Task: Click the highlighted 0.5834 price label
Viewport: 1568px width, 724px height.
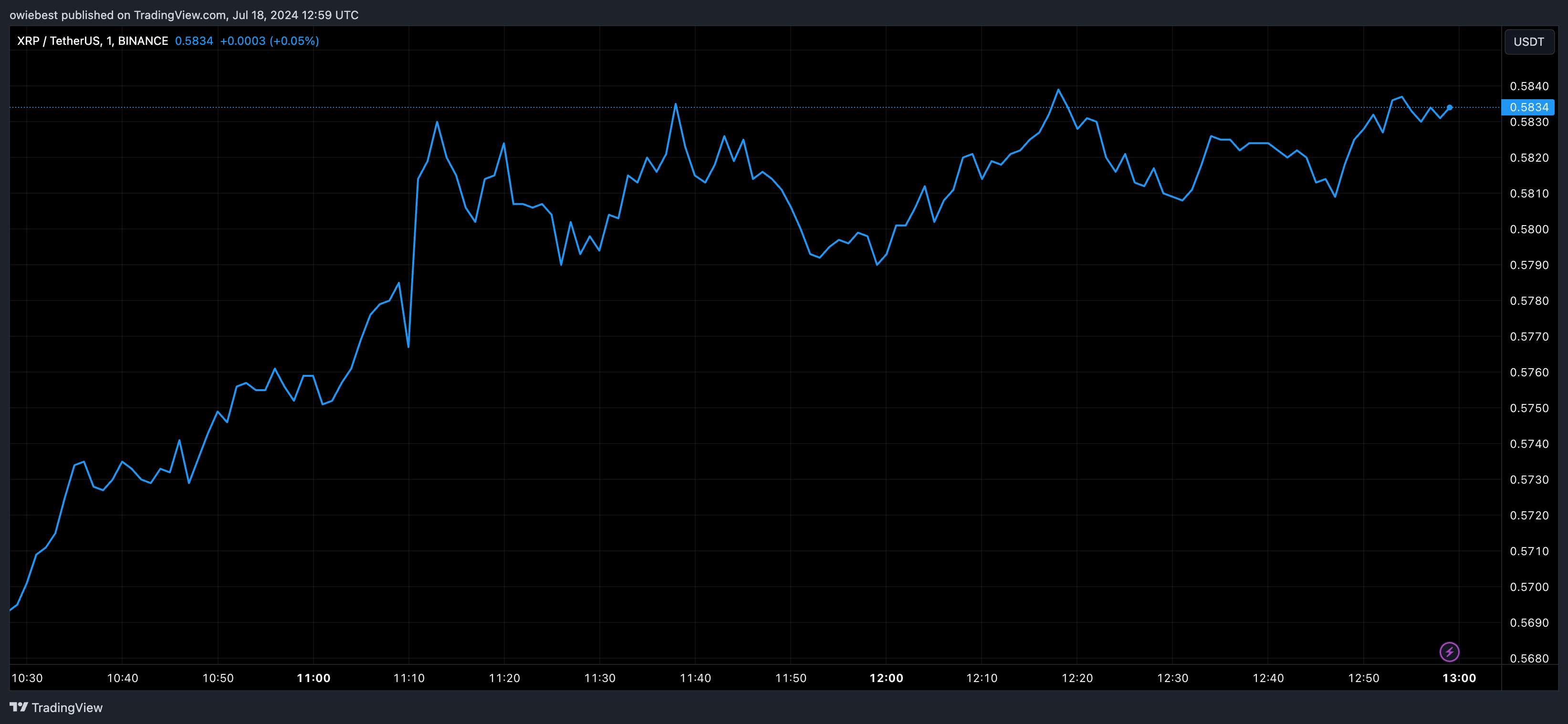Action: click(x=1528, y=107)
